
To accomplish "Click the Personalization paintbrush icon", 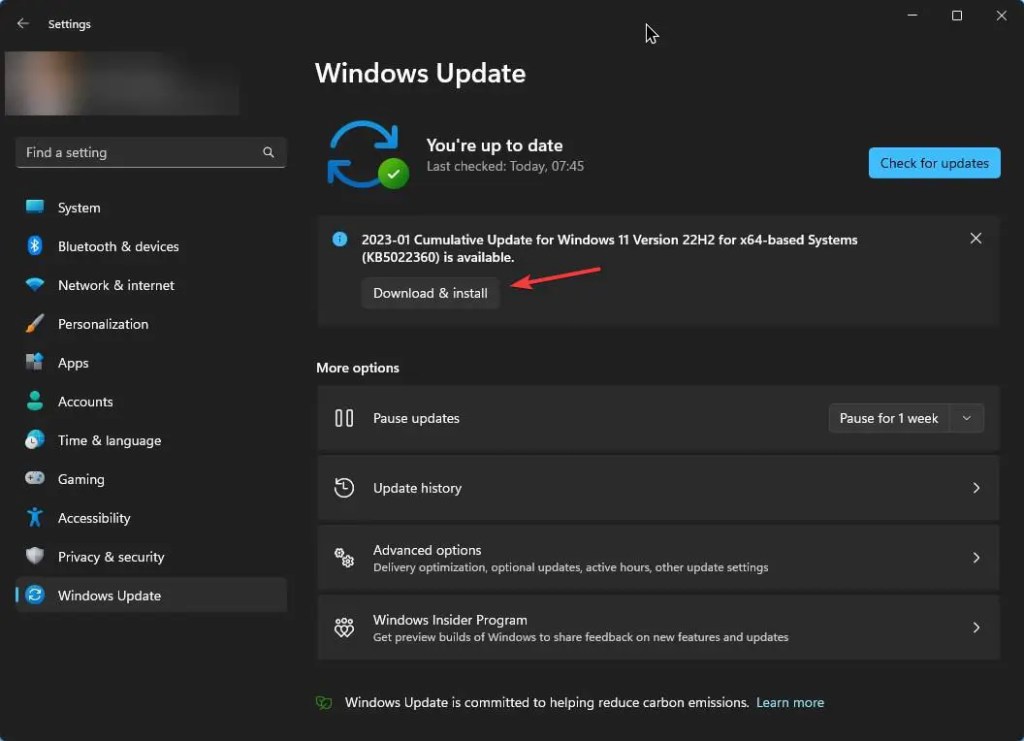I will (35, 324).
